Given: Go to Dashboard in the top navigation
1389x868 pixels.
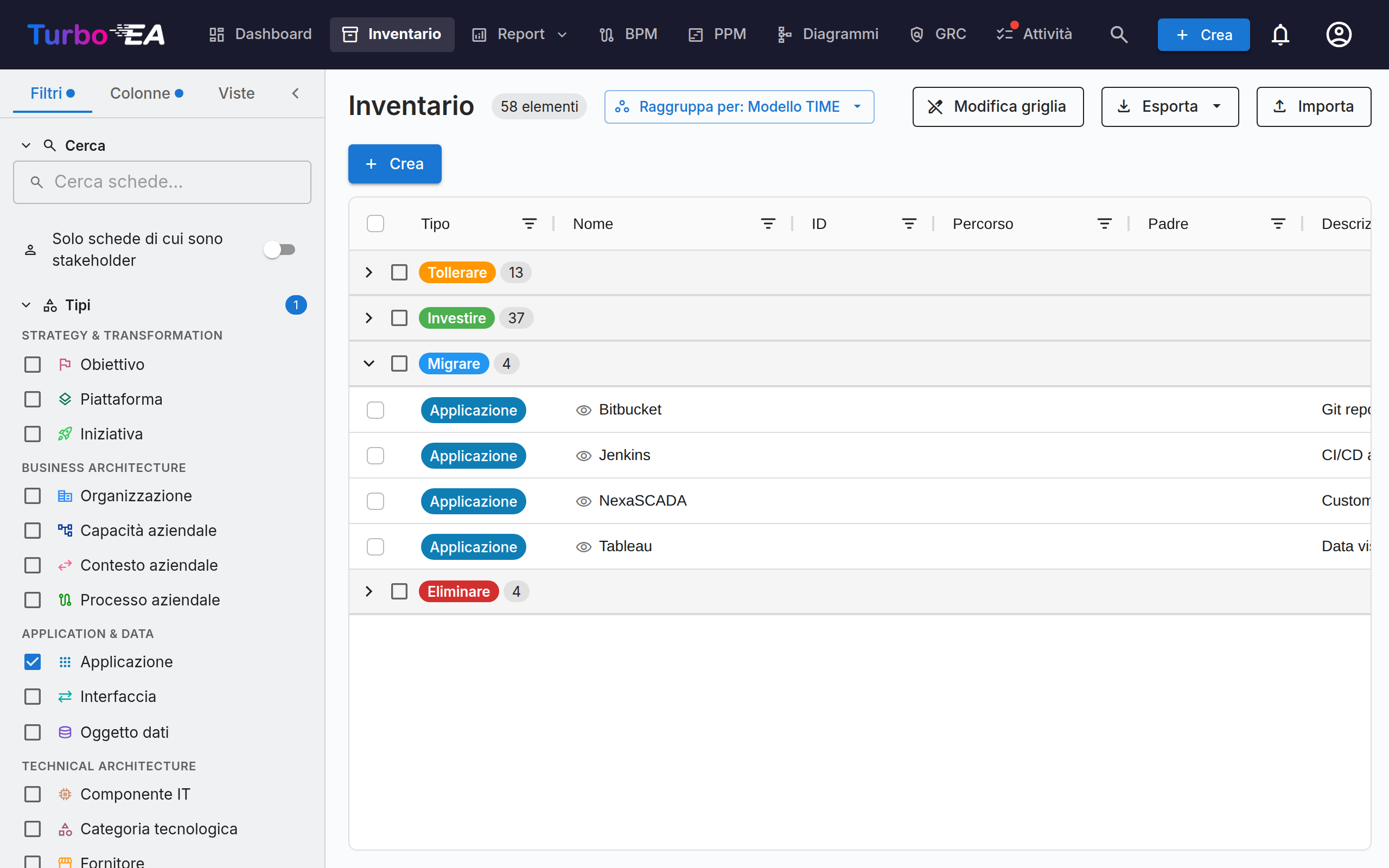Looking at the screenshot, I should [x=260, y=34].
